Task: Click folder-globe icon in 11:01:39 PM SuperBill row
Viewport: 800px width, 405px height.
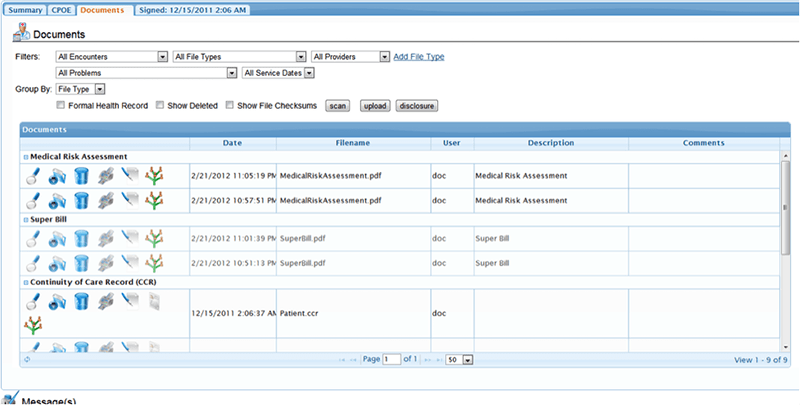Action: coord(57,238)
